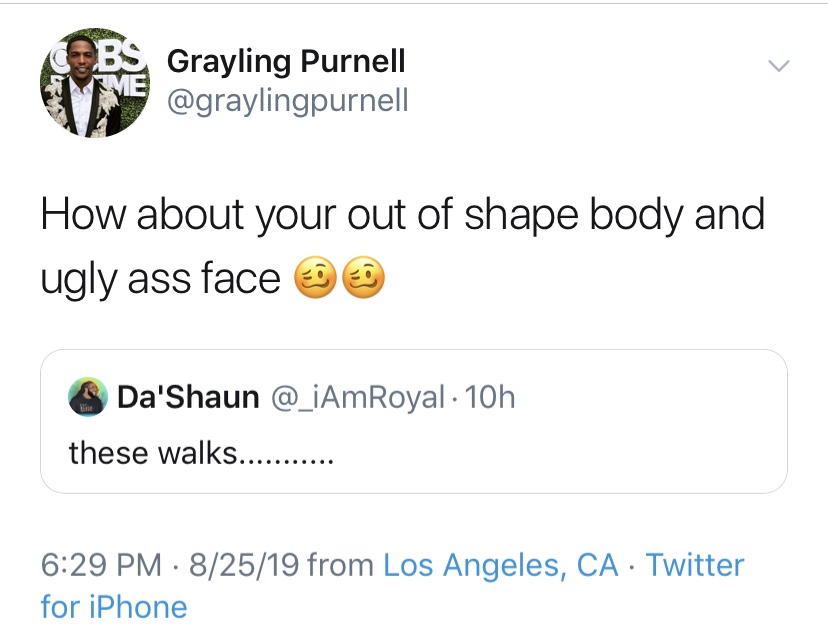Viewport: 828px width, 624px height.
Task: Expand the tweet options chevron
Action: 778,66
